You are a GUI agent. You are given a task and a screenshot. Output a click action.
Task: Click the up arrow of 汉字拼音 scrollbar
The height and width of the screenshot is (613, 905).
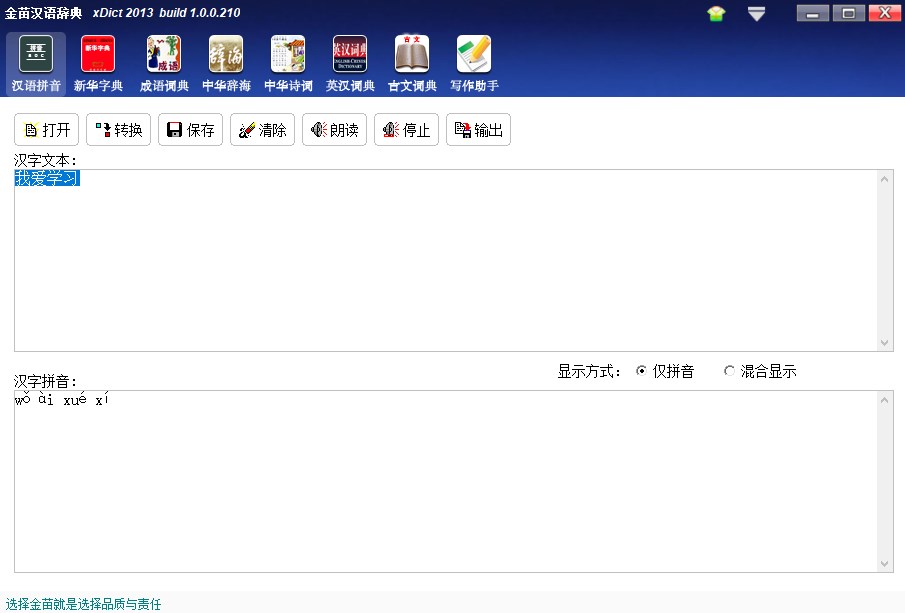click(x=884, y=400)
